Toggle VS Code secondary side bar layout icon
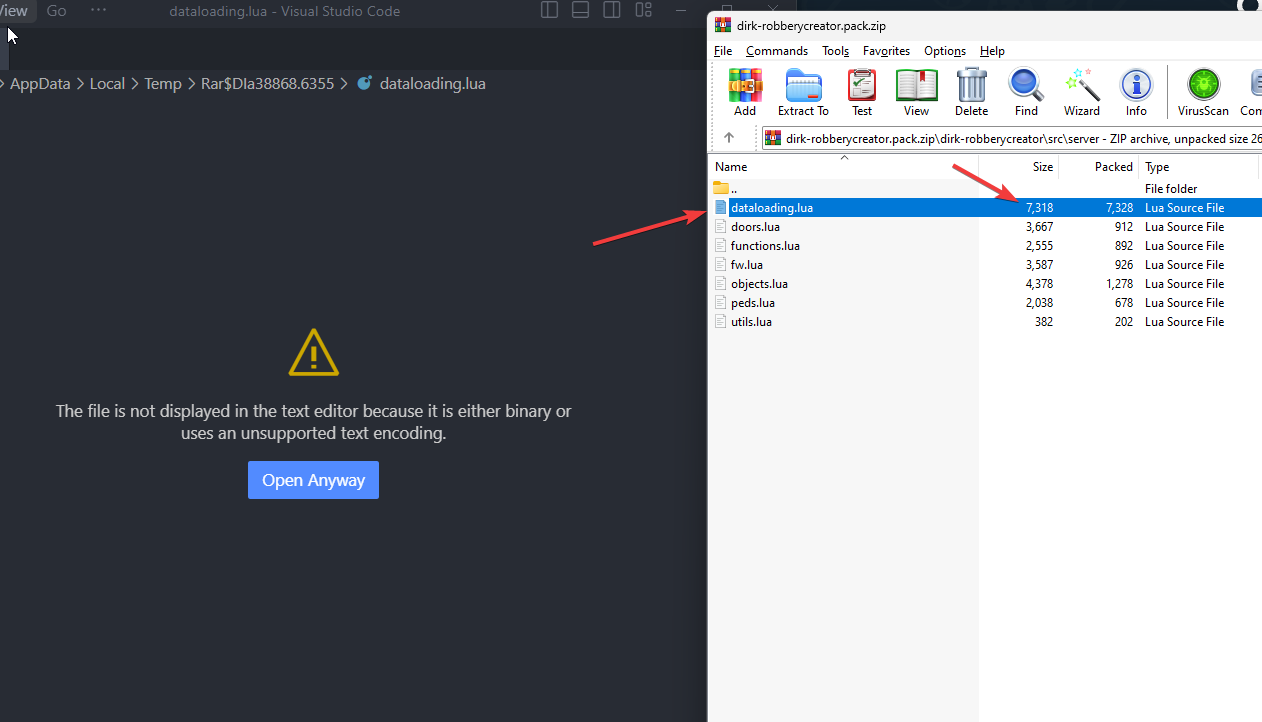The height and width of the screenshot is (722, 1262). pyautogui.click(x=612, y=11)
